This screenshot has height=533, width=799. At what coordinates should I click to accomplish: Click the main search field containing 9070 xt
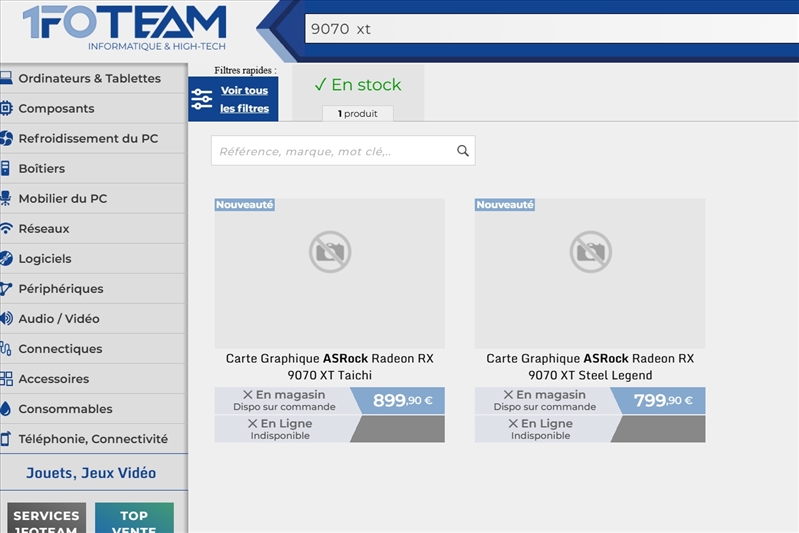[x=550, y=29]
